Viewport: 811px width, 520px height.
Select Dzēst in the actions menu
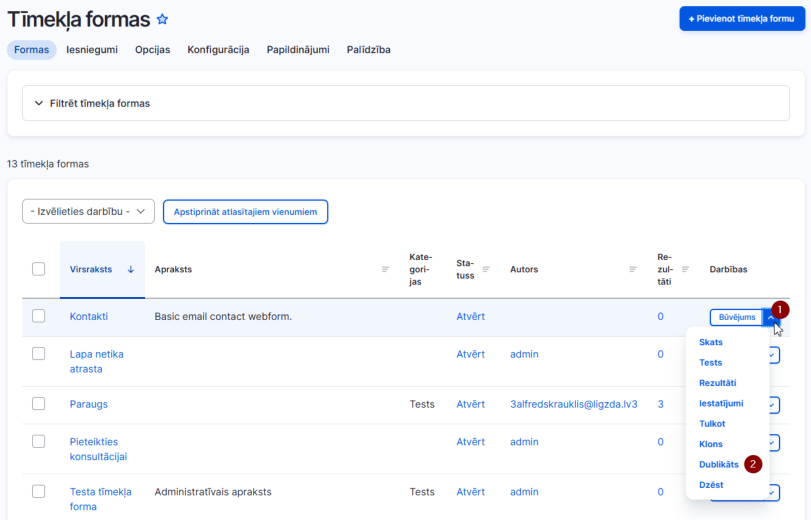pos(711,485)
